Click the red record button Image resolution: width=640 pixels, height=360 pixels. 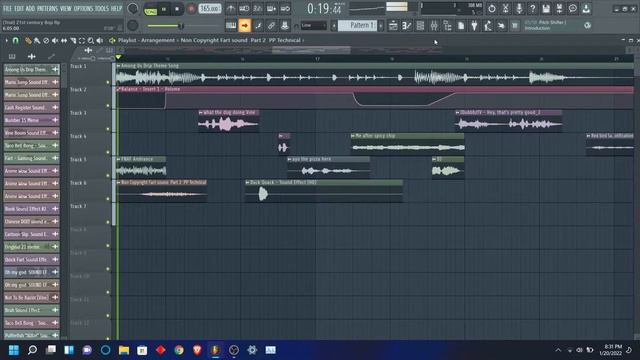point(191,9)
